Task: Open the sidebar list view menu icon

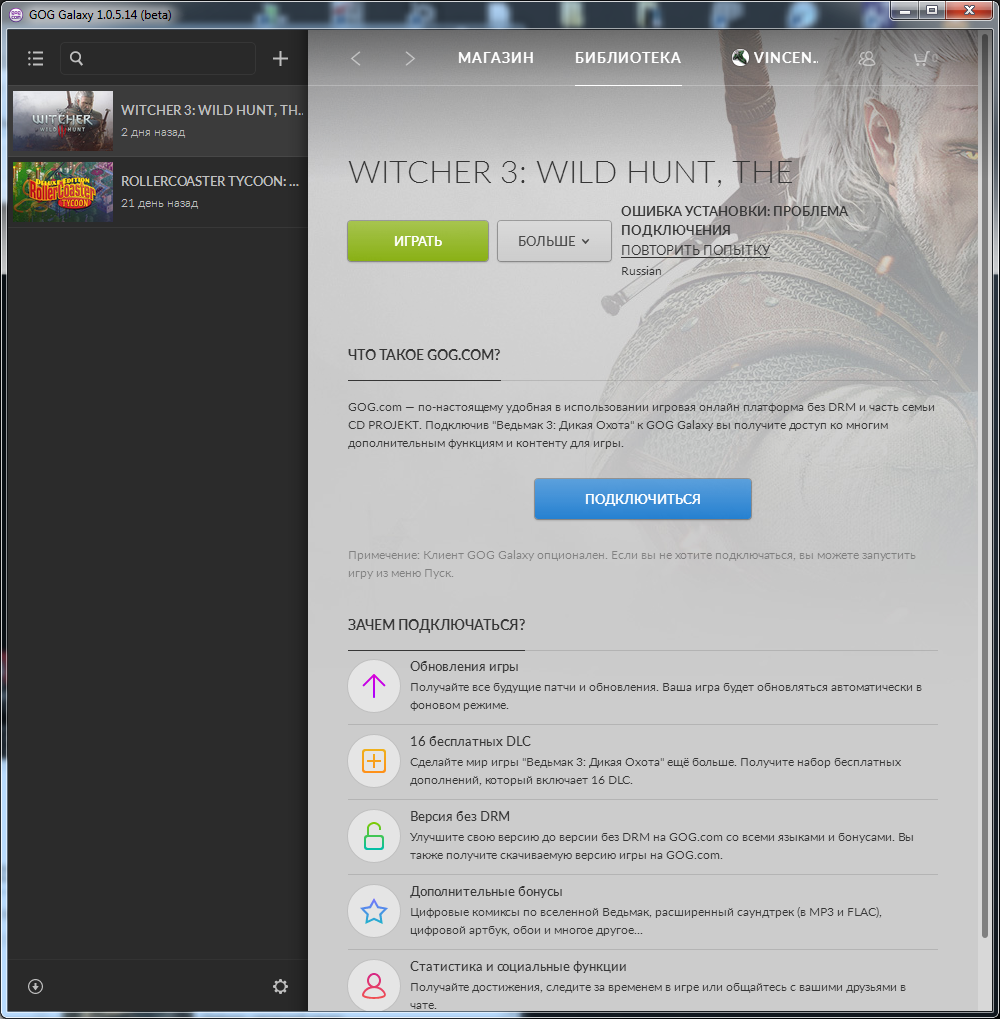Action: pyautogui.click(x=36, y=58)
